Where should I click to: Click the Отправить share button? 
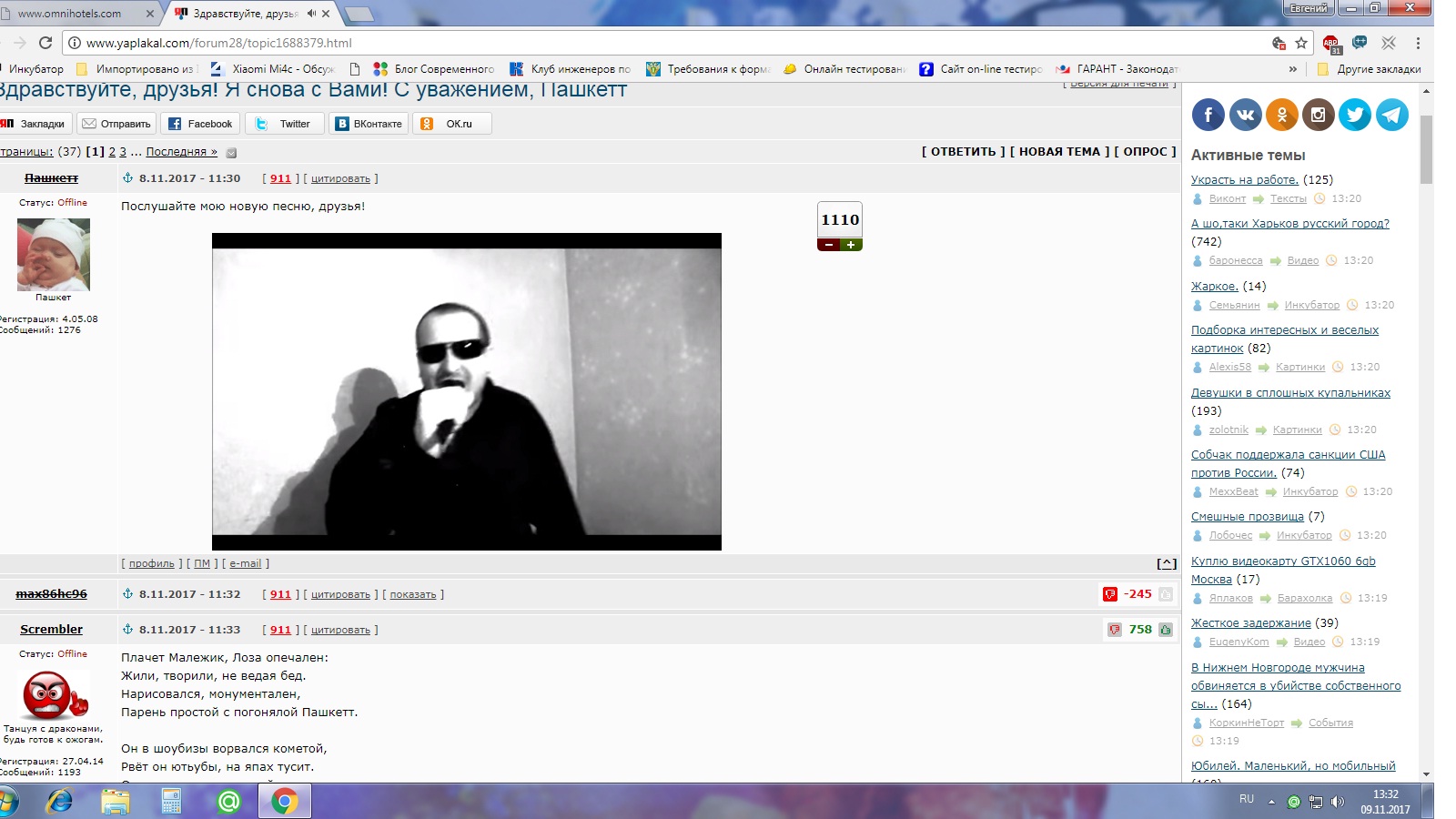pos(116,124)
